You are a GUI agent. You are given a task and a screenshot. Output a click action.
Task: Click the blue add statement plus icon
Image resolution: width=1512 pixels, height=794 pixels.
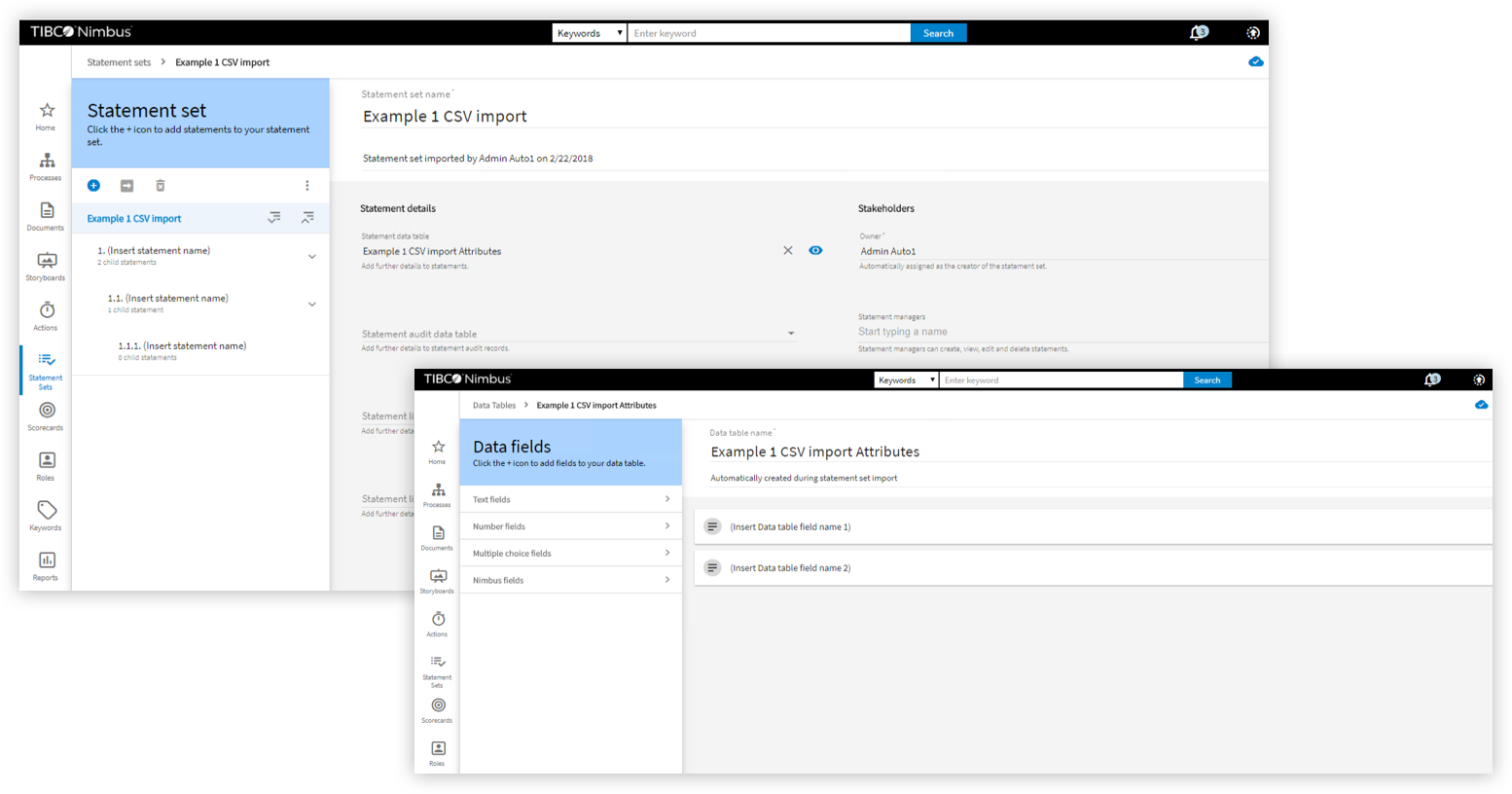(x=93, y=186)
